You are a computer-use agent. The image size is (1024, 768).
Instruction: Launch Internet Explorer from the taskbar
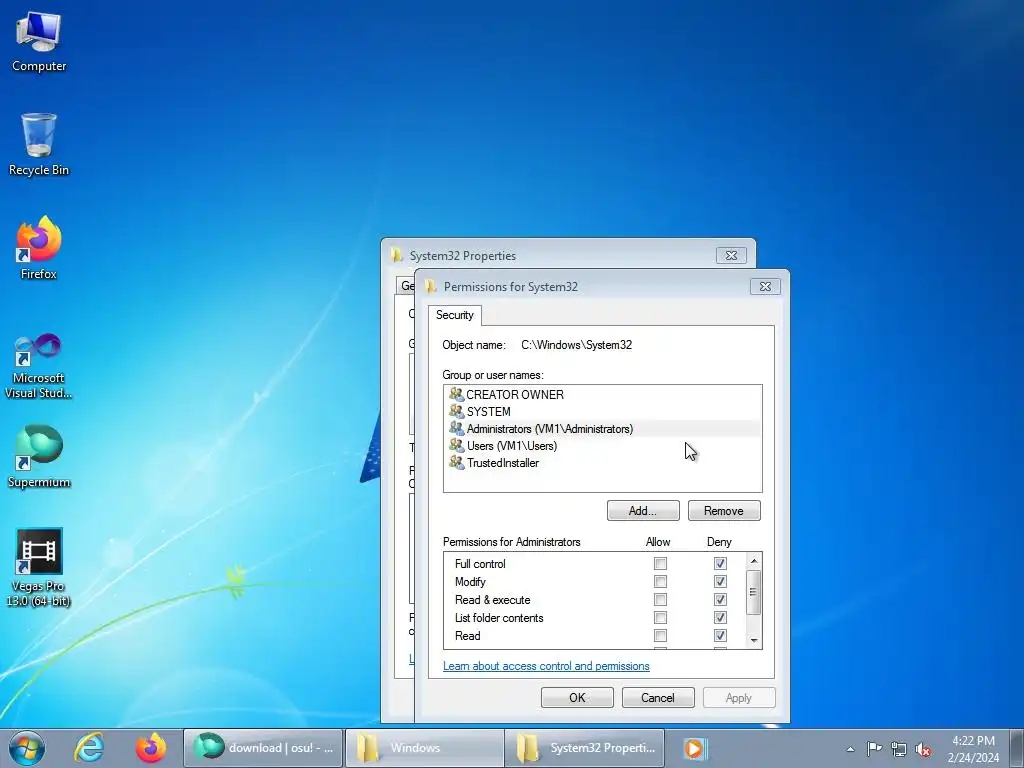point(89,748)
